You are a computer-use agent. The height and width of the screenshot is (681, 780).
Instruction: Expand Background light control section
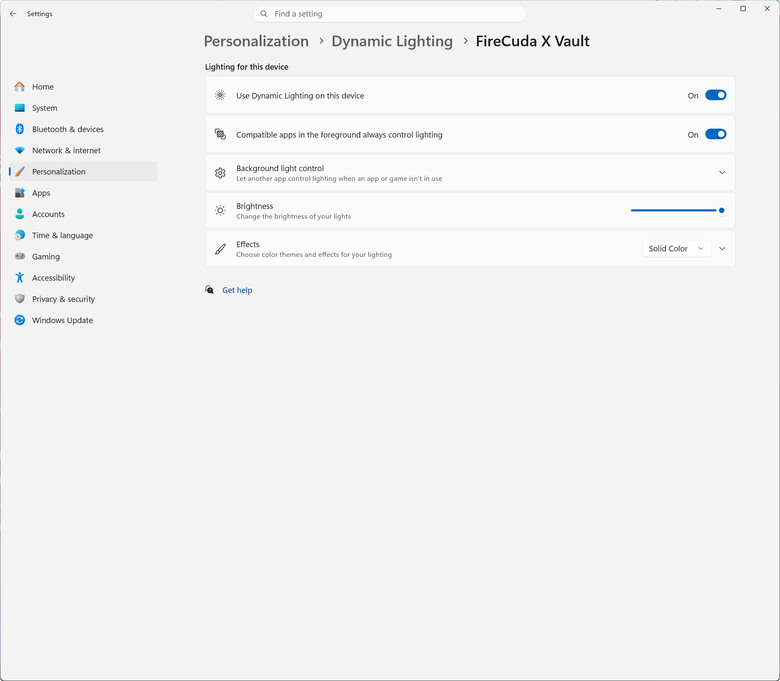pos(722,173)
